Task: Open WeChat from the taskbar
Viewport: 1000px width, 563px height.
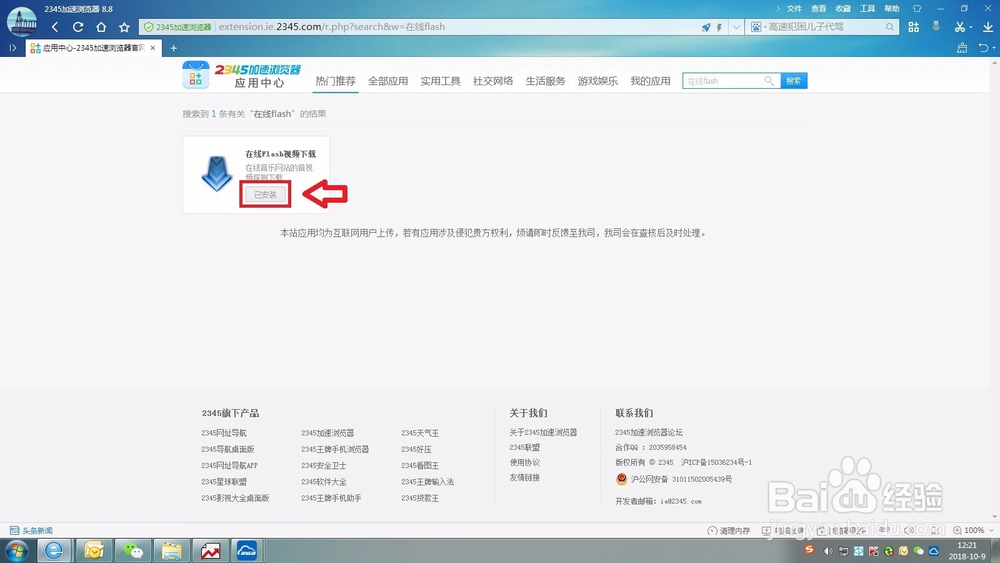Action: tap(133, 550)
